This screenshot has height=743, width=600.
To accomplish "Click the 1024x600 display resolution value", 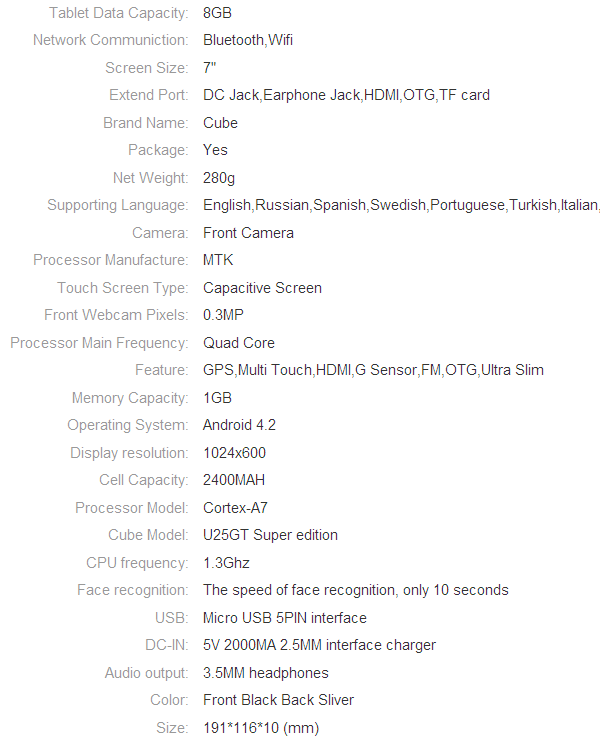I will (x=235, y=453).
